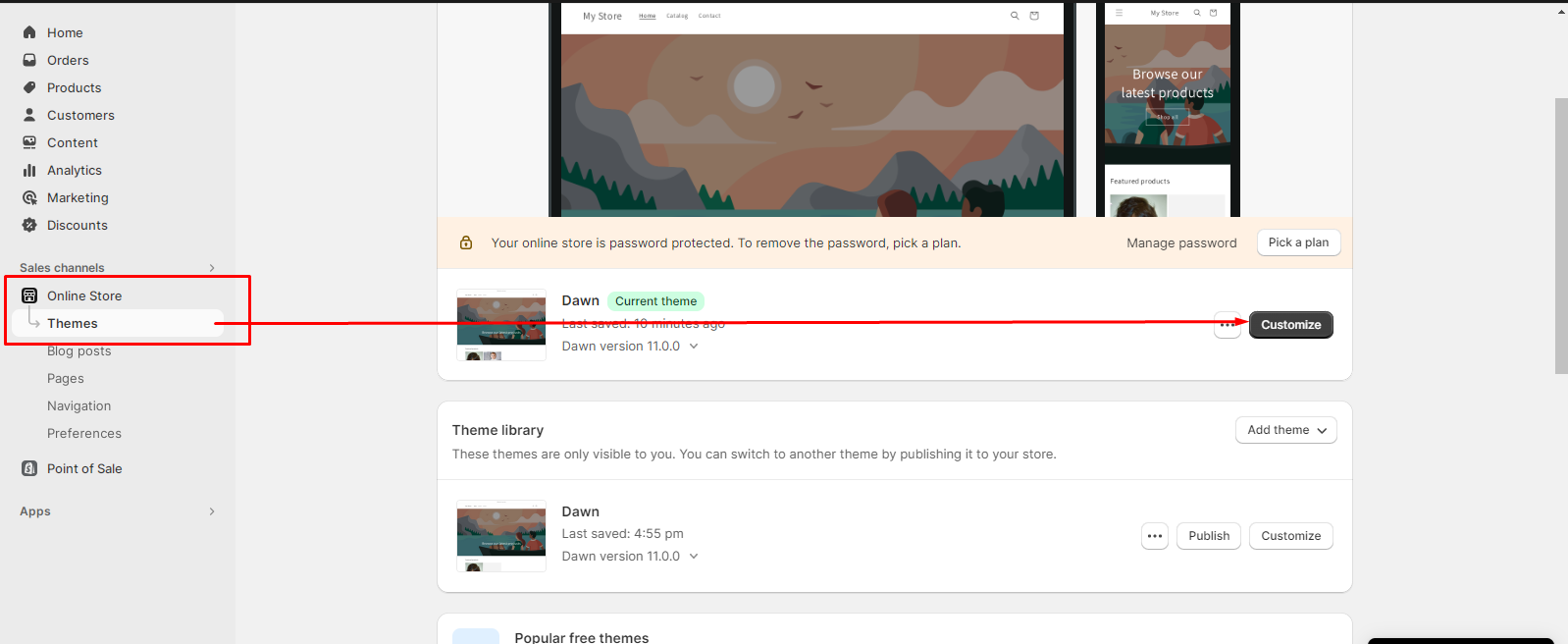This screenshot has height=644, width=1568.
Task: Open three-dot menu beside current theme Customize
Action: point(1228,325)
